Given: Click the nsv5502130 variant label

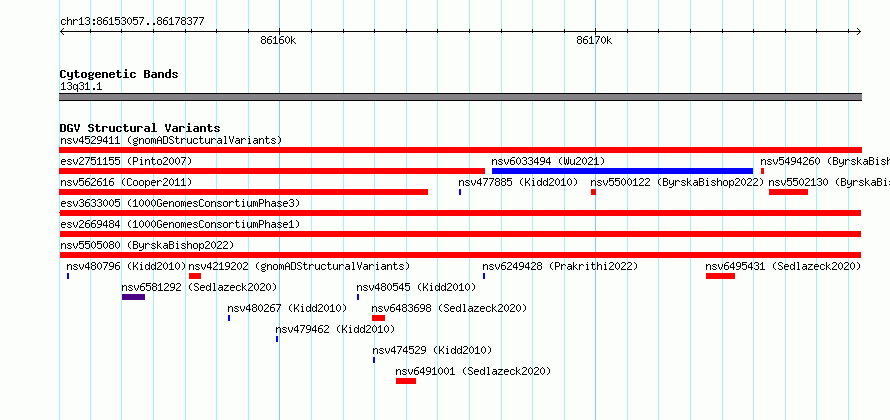Looking at the screenshot, I should (829, 183).
